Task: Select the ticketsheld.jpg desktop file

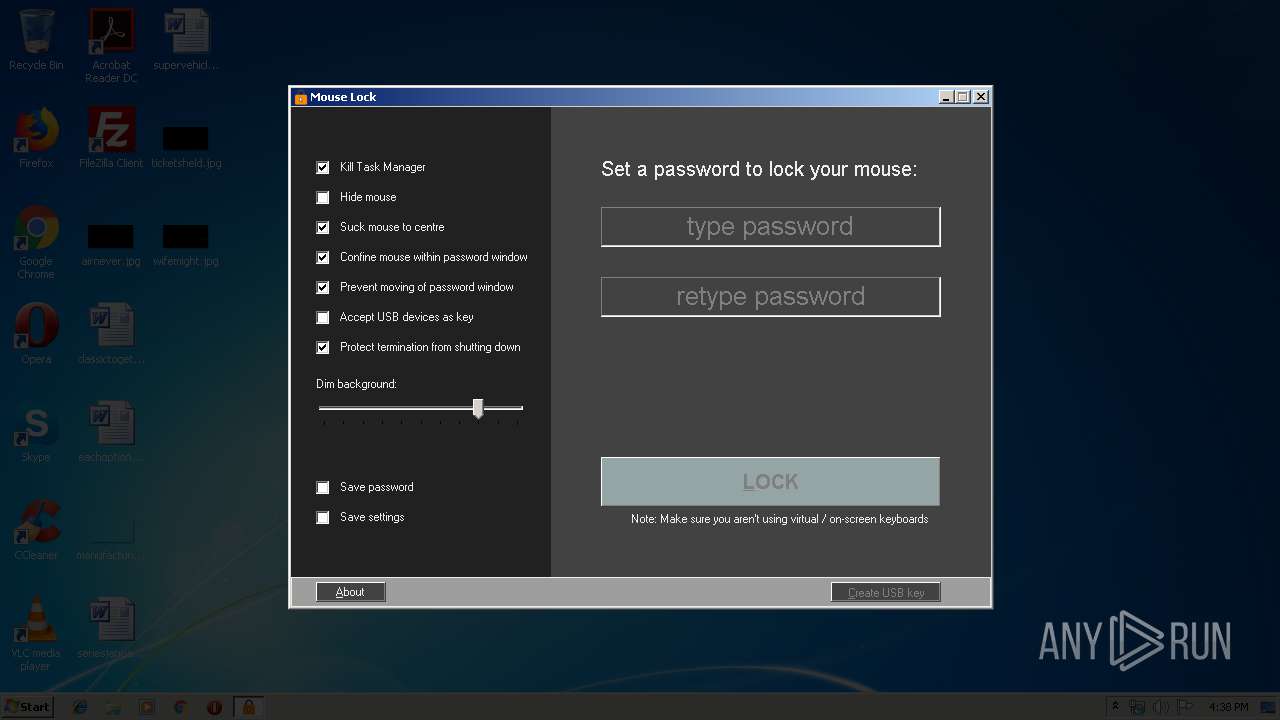Action: click(186, 146)
